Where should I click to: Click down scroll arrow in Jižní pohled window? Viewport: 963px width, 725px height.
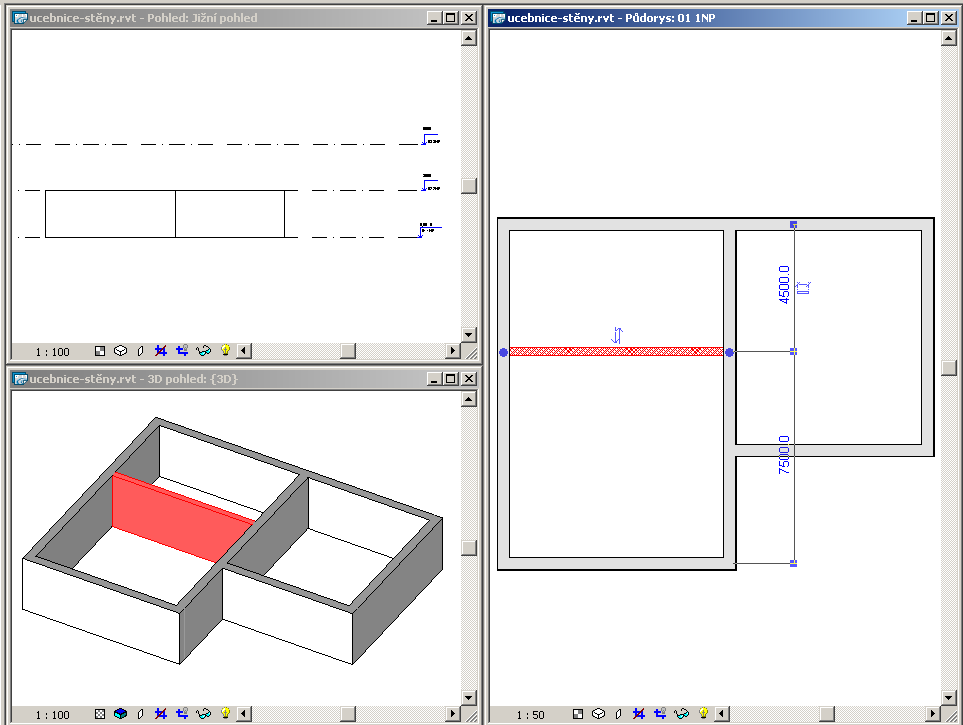click(x=469, y=335)
